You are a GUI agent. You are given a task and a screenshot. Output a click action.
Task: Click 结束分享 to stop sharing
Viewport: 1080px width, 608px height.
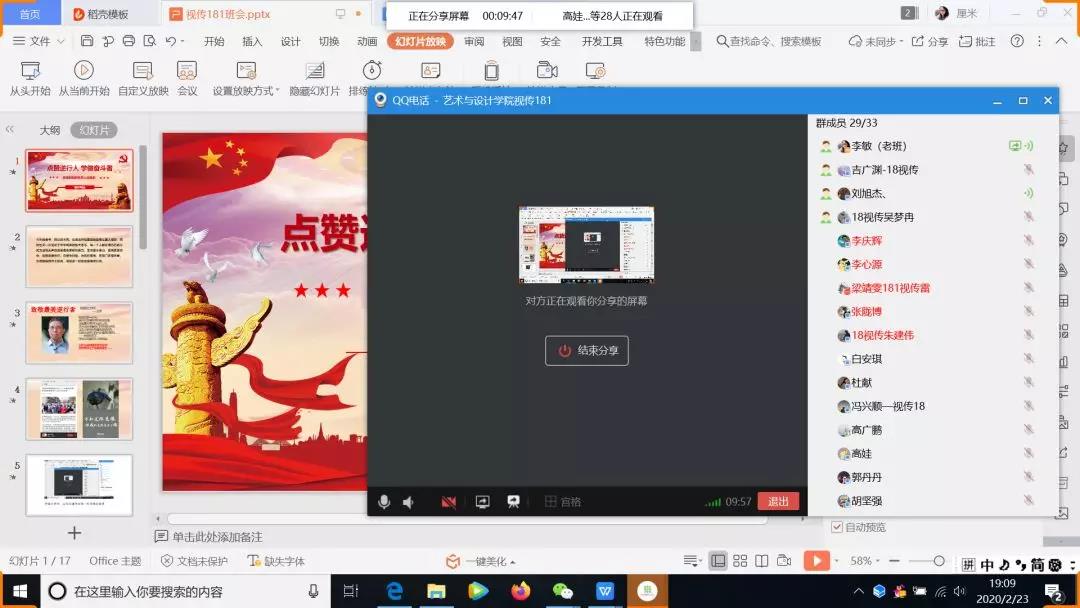(x=587, y=351)
